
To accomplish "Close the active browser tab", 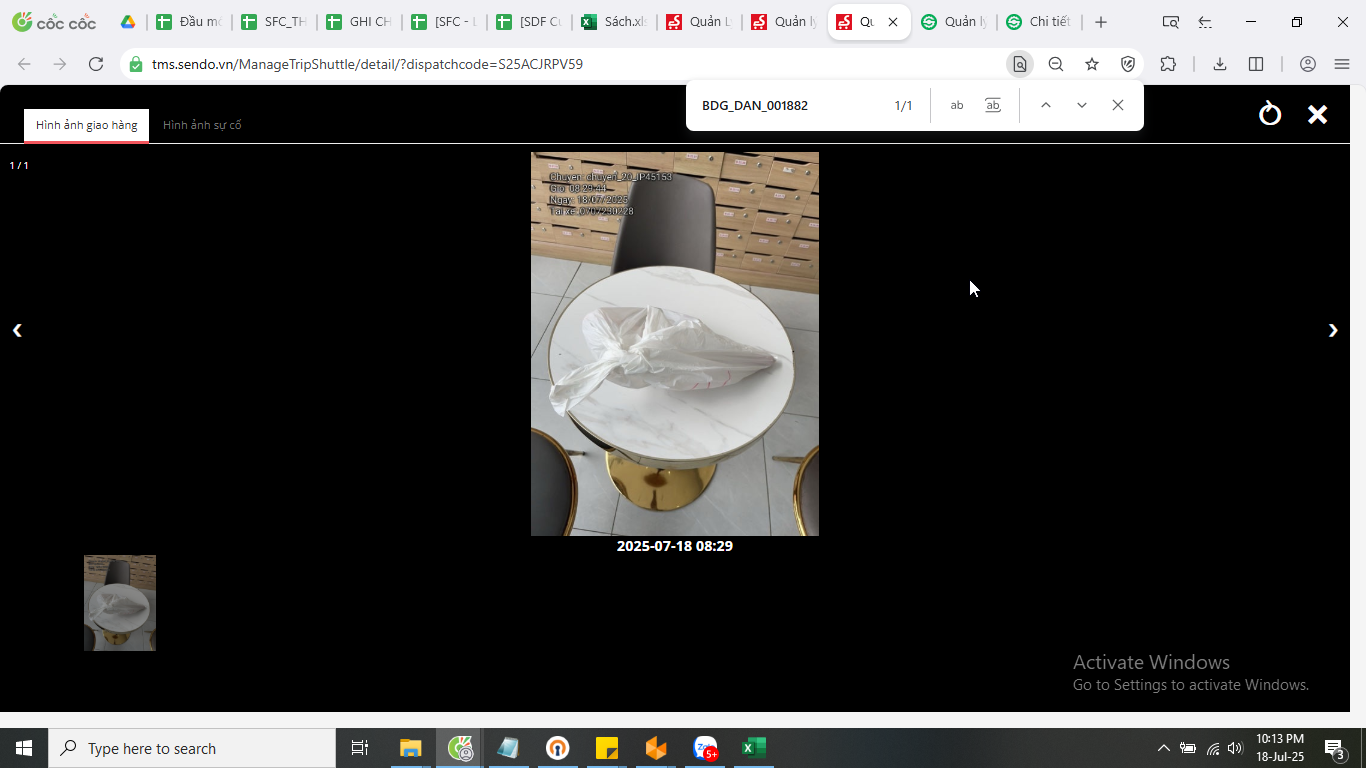I will tap(893, 22).
